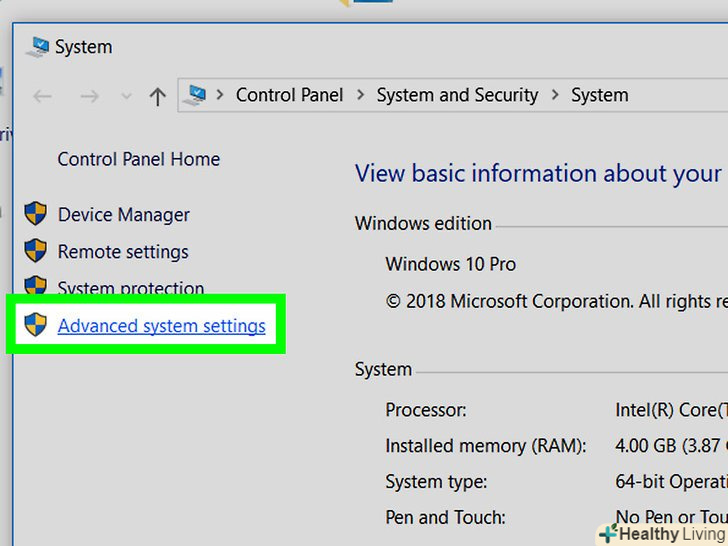The image size is (728, 546).
Task: Click the System window title bar icon
Action: point(38,46)
